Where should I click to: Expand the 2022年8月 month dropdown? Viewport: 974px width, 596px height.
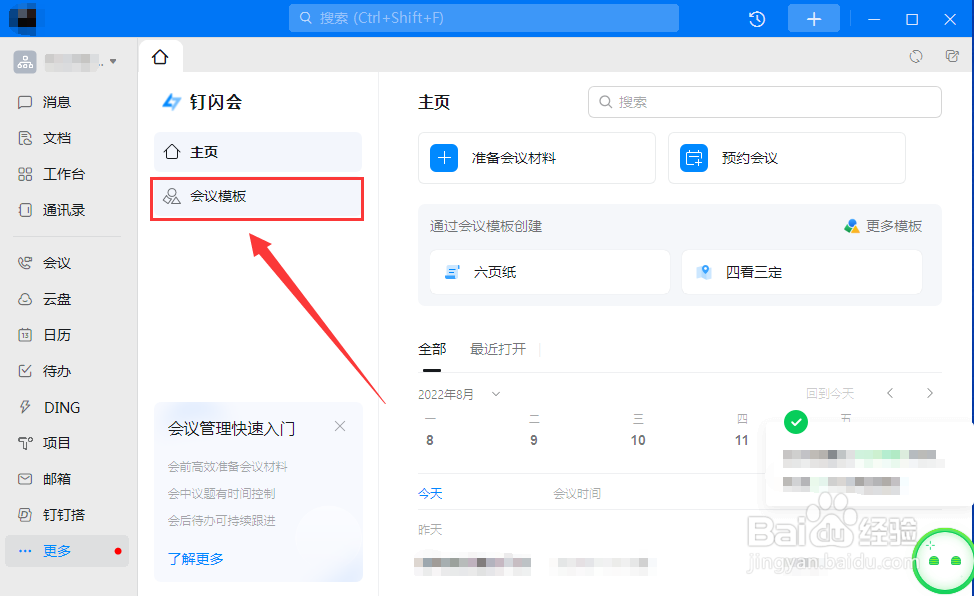coord(496,394)
